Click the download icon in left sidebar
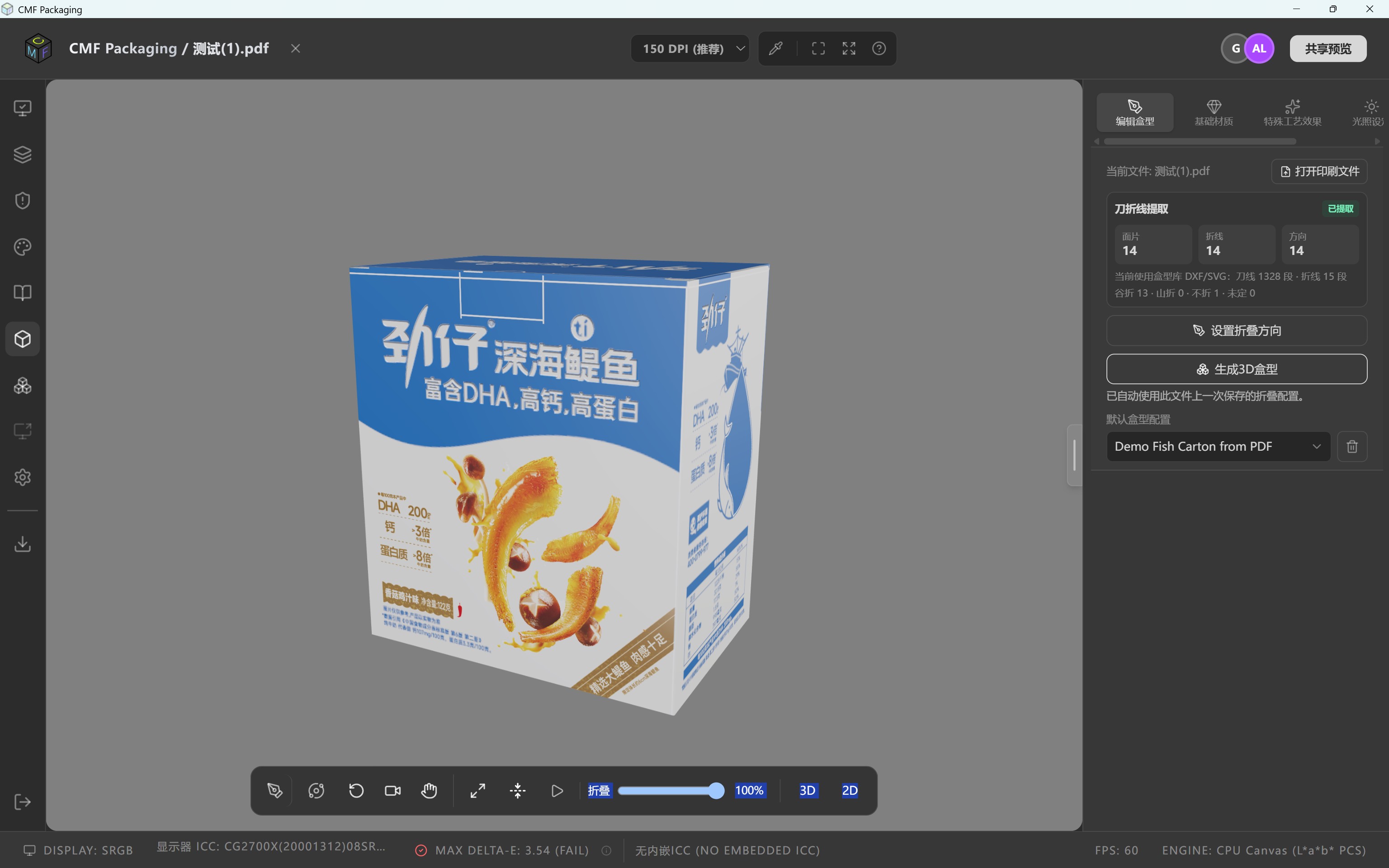The width and height of the screenshot is (1389, 868). 23,544
